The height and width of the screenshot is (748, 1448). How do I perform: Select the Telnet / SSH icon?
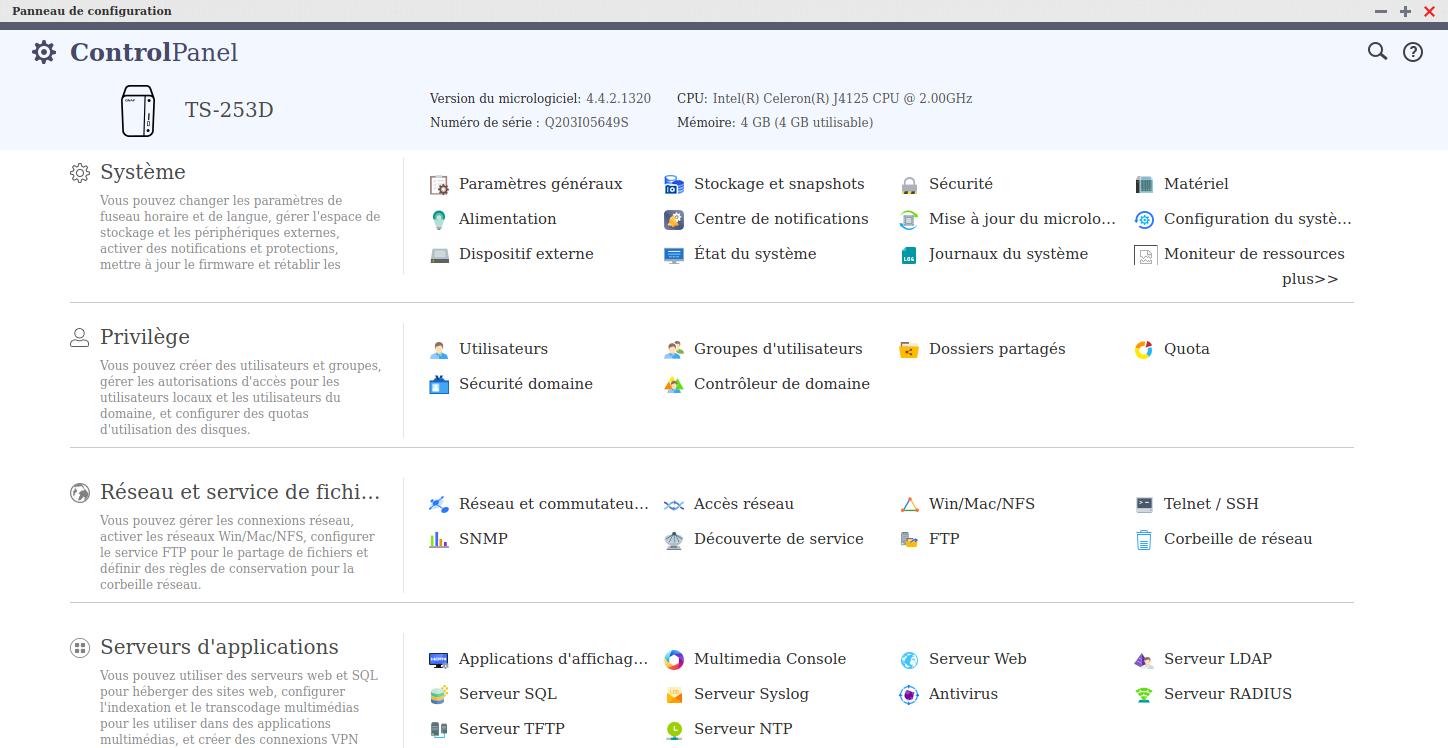click(x=1144, y=505)
